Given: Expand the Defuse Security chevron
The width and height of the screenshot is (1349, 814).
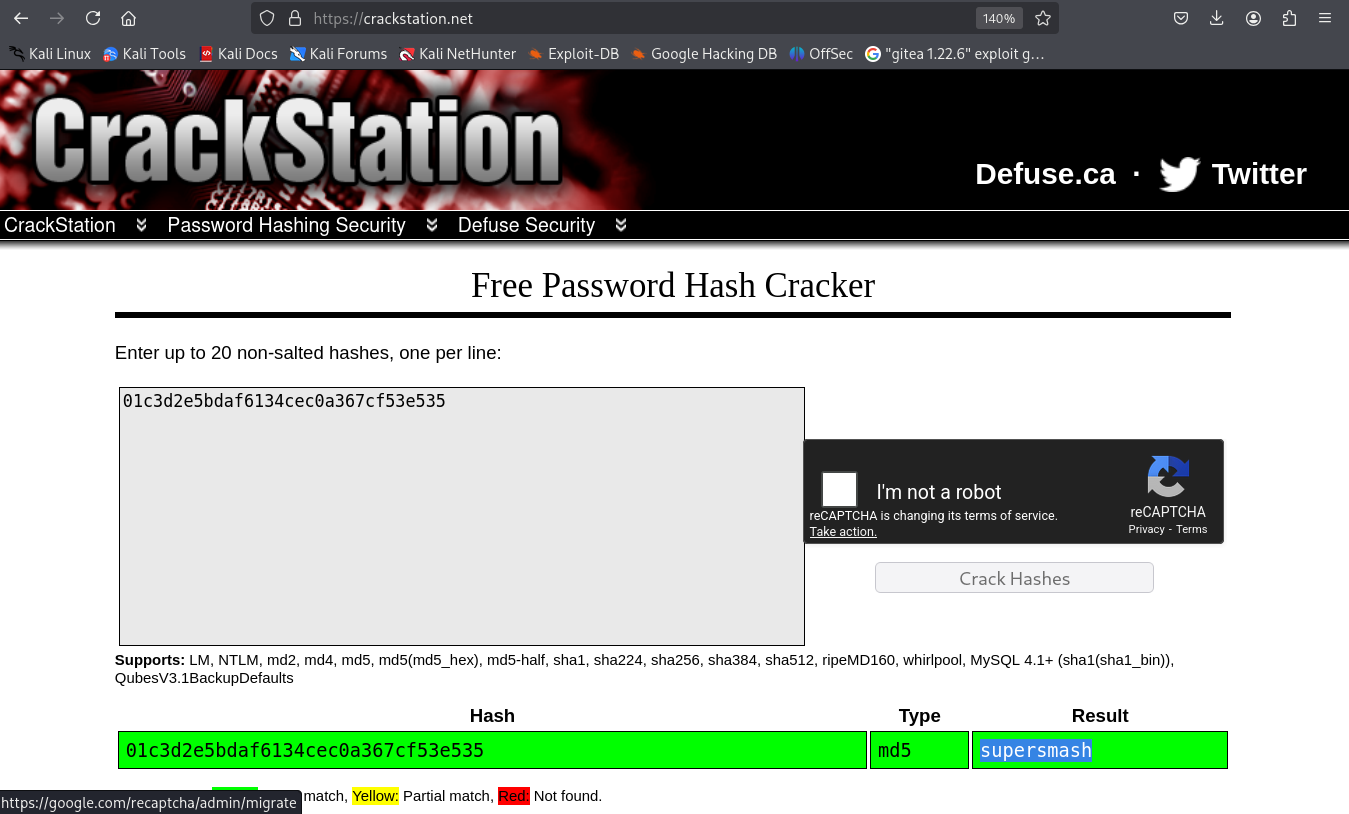Looking at the screenshot, I should click(621, 225).
